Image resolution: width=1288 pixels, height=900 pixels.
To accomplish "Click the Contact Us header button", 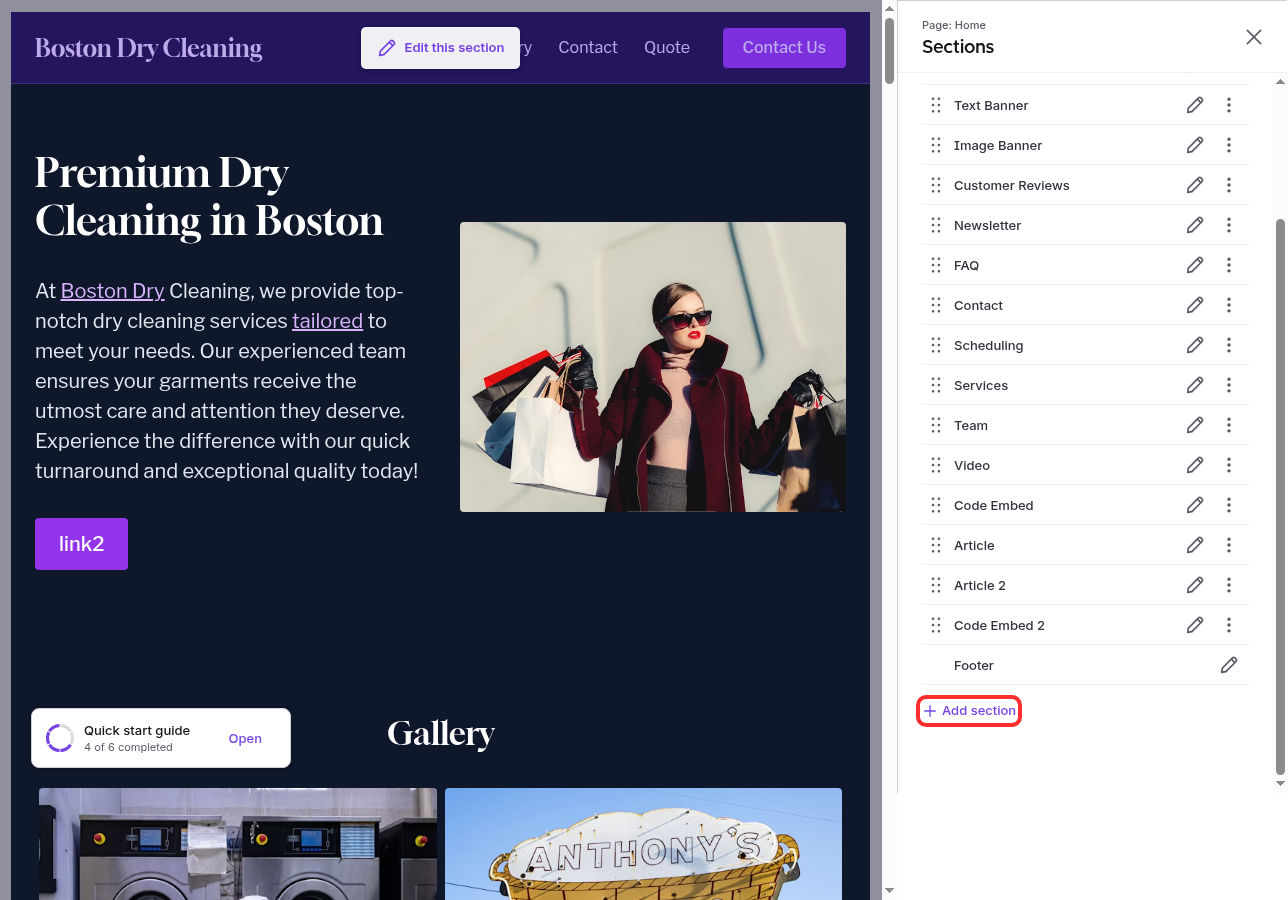I will [784, 48].
